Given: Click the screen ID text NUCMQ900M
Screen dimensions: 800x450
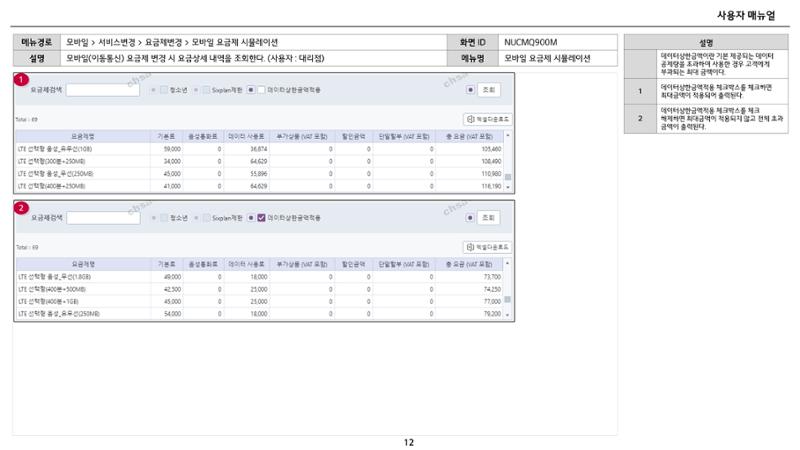Looking at the screenshot, I should 530,42.
